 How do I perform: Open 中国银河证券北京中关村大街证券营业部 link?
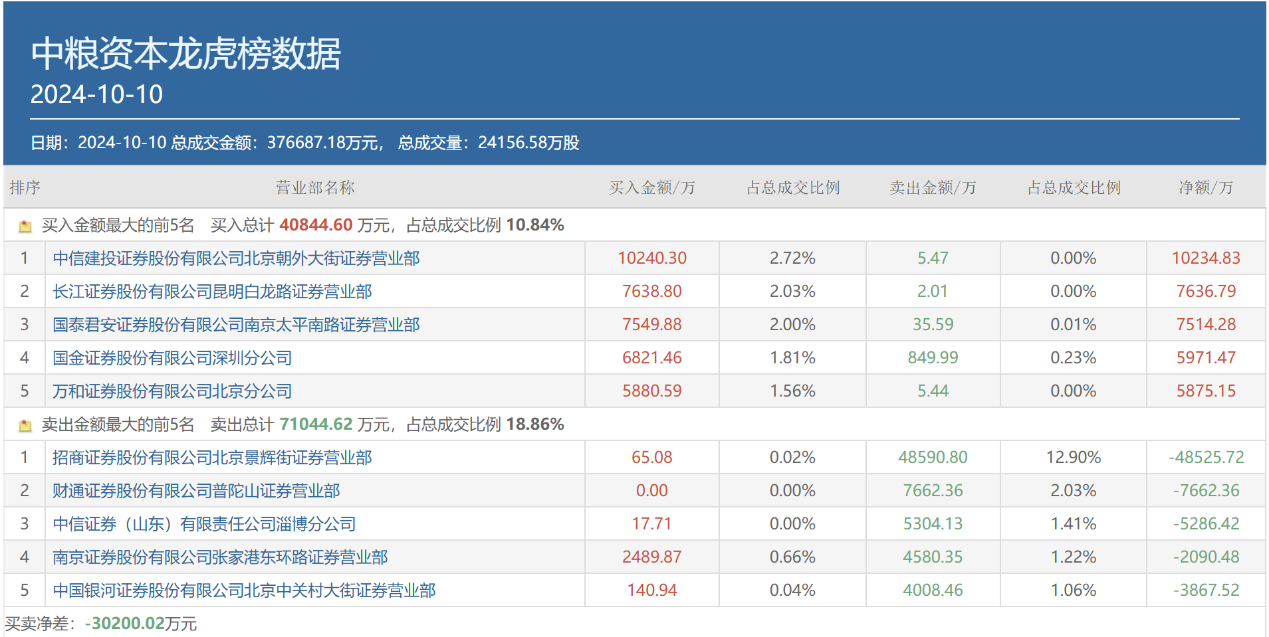[x=244, y=591]
